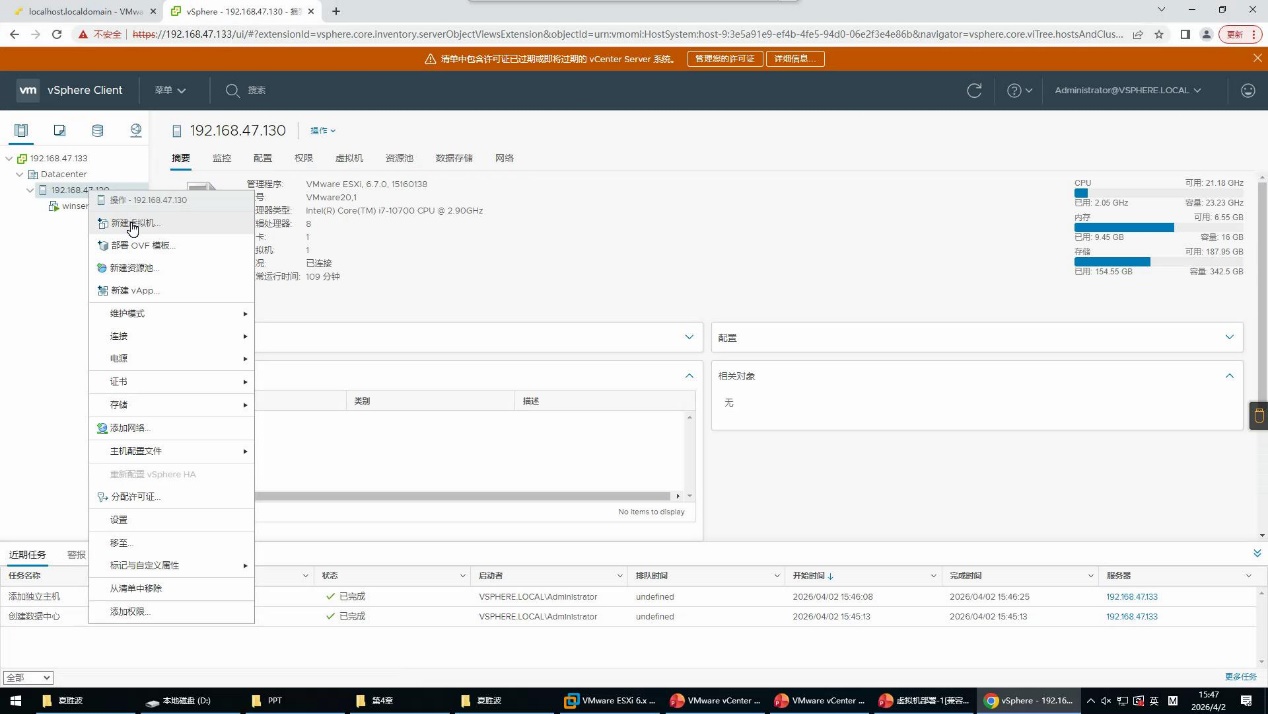The image size is (1268, 714).
Task: Open the 菜单 dropdown in the header
Action: tap(170, 90)
